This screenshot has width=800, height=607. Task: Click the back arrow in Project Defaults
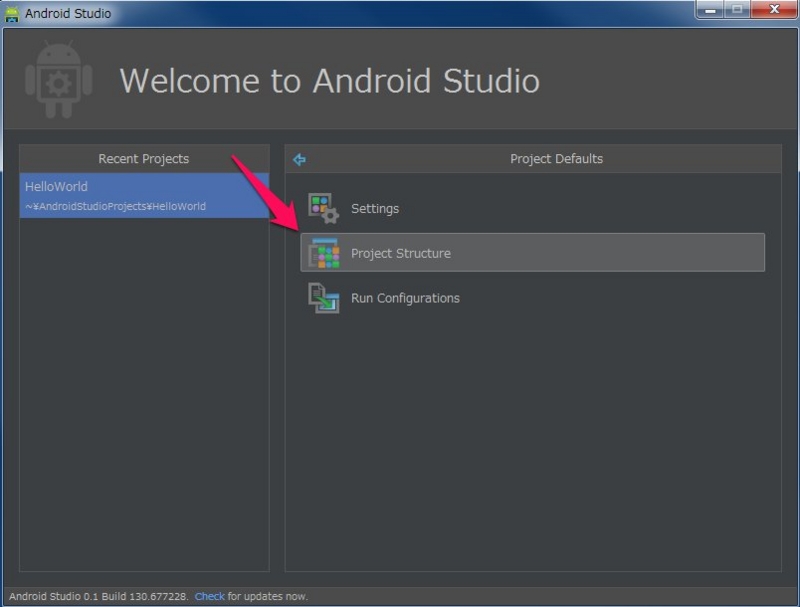click(x=299, y=160)
